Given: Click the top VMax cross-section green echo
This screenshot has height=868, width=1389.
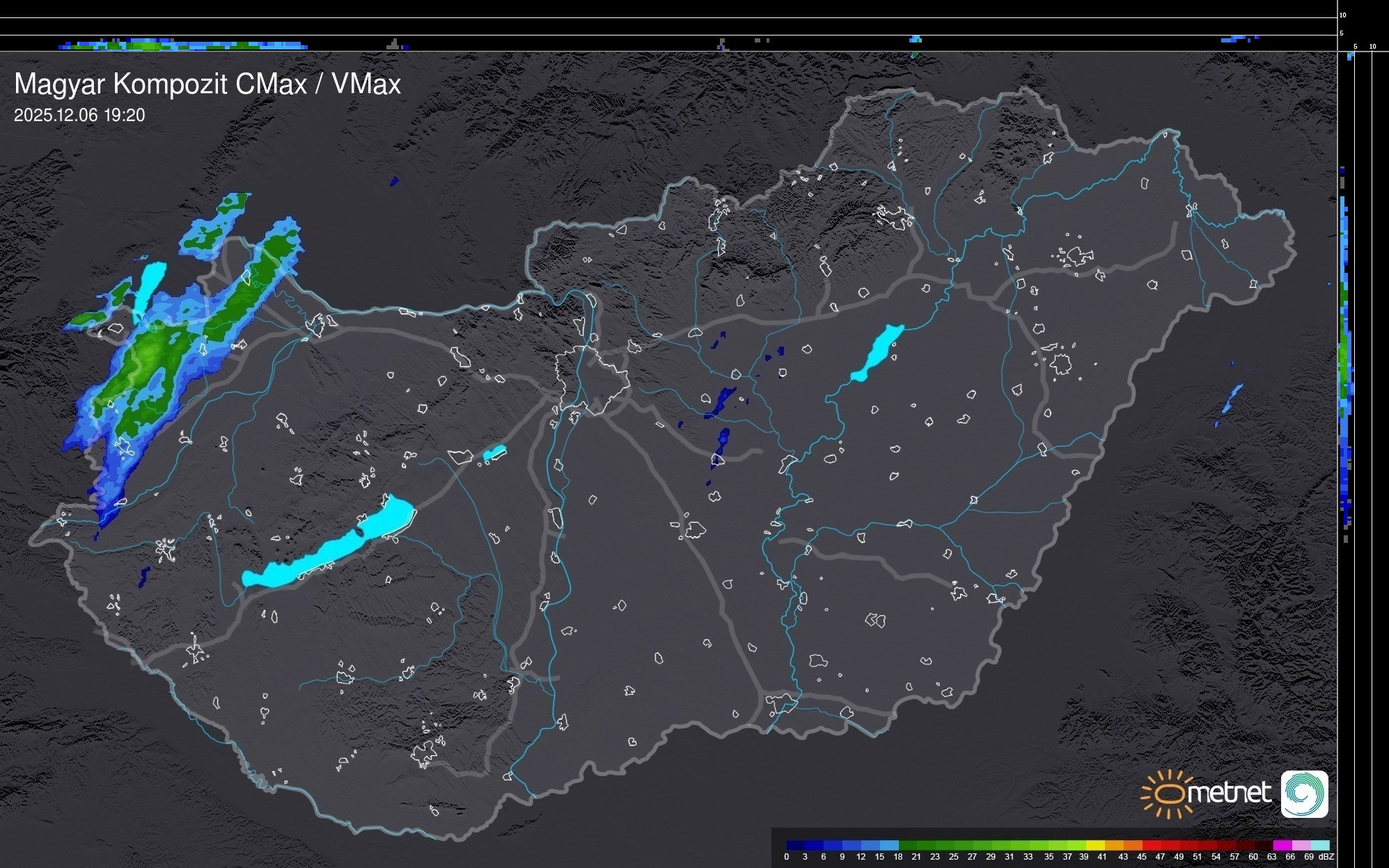Looking at the screenshot, I should coord(150,46).
